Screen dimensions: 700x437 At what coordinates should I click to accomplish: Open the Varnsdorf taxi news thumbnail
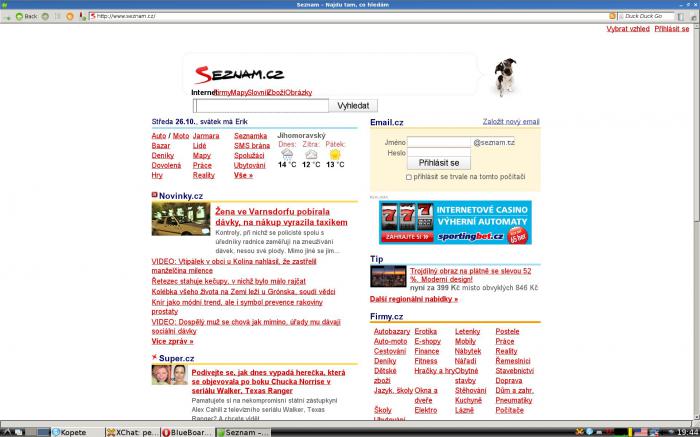[x=181, y=219]
